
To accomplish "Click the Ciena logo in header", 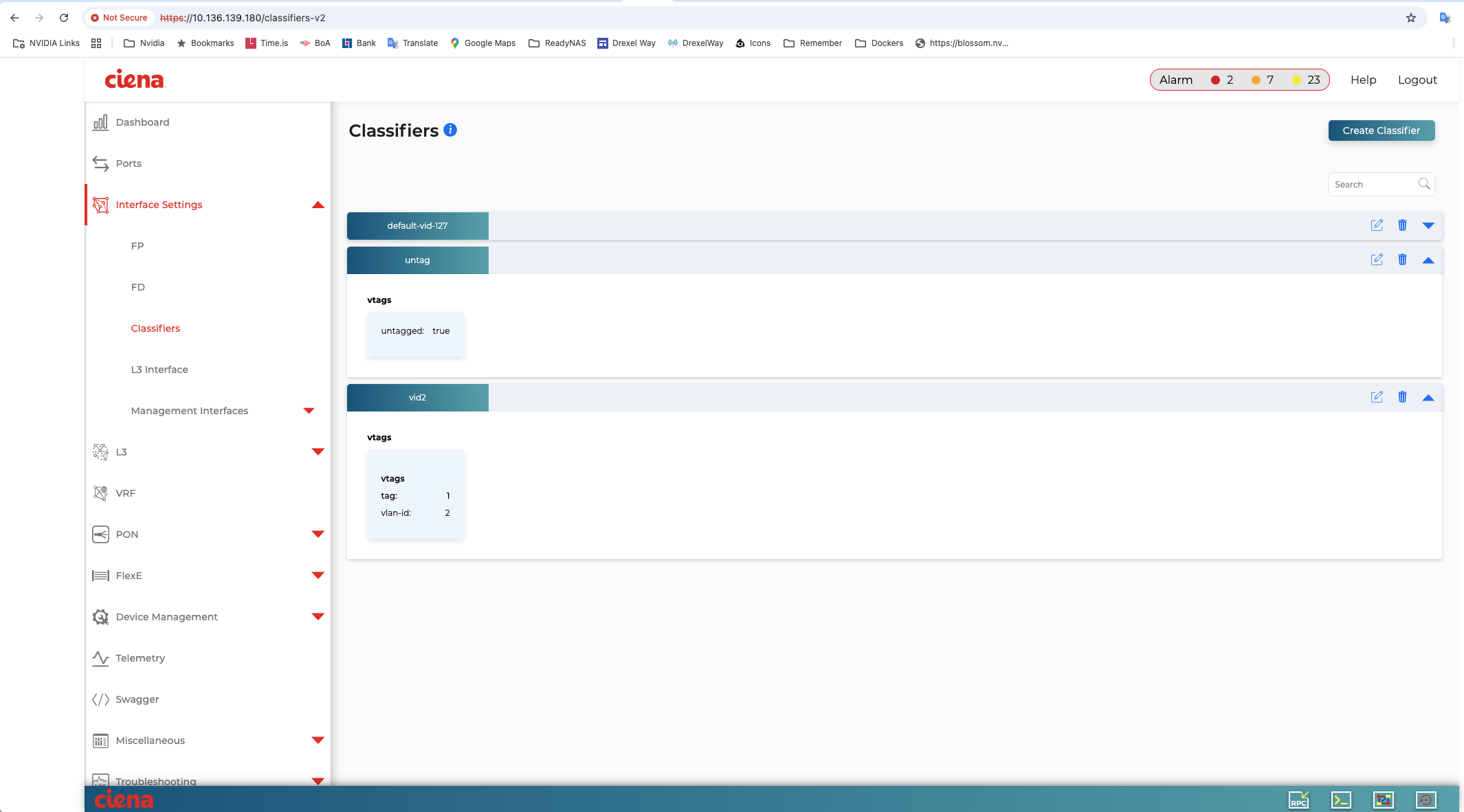I will [x=135, y=80].
